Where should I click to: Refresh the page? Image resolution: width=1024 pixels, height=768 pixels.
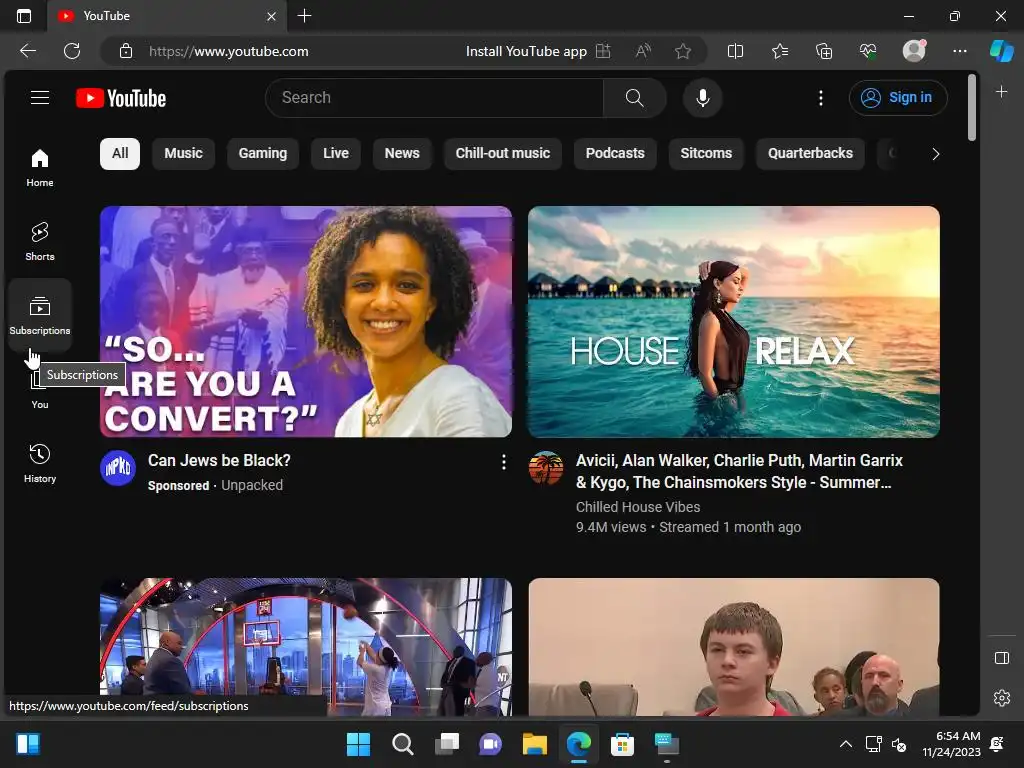[72, 51]
